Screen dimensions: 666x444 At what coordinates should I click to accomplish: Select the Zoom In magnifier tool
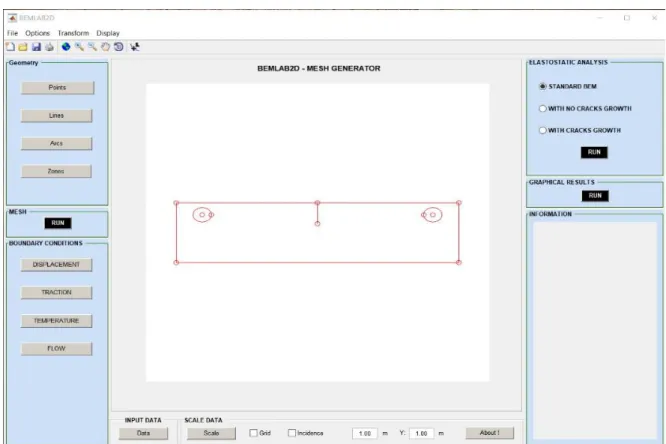[79, 47]
